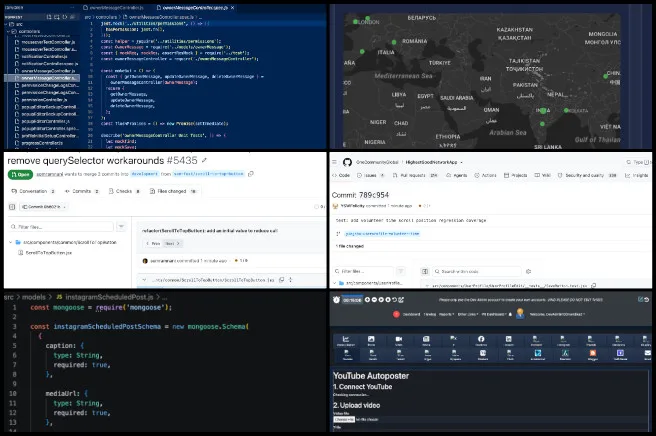Screen dimensions: 656x436
Task: Open ScrollToTopButton.jsx in the PR file tree
Action: click(49, 253)
